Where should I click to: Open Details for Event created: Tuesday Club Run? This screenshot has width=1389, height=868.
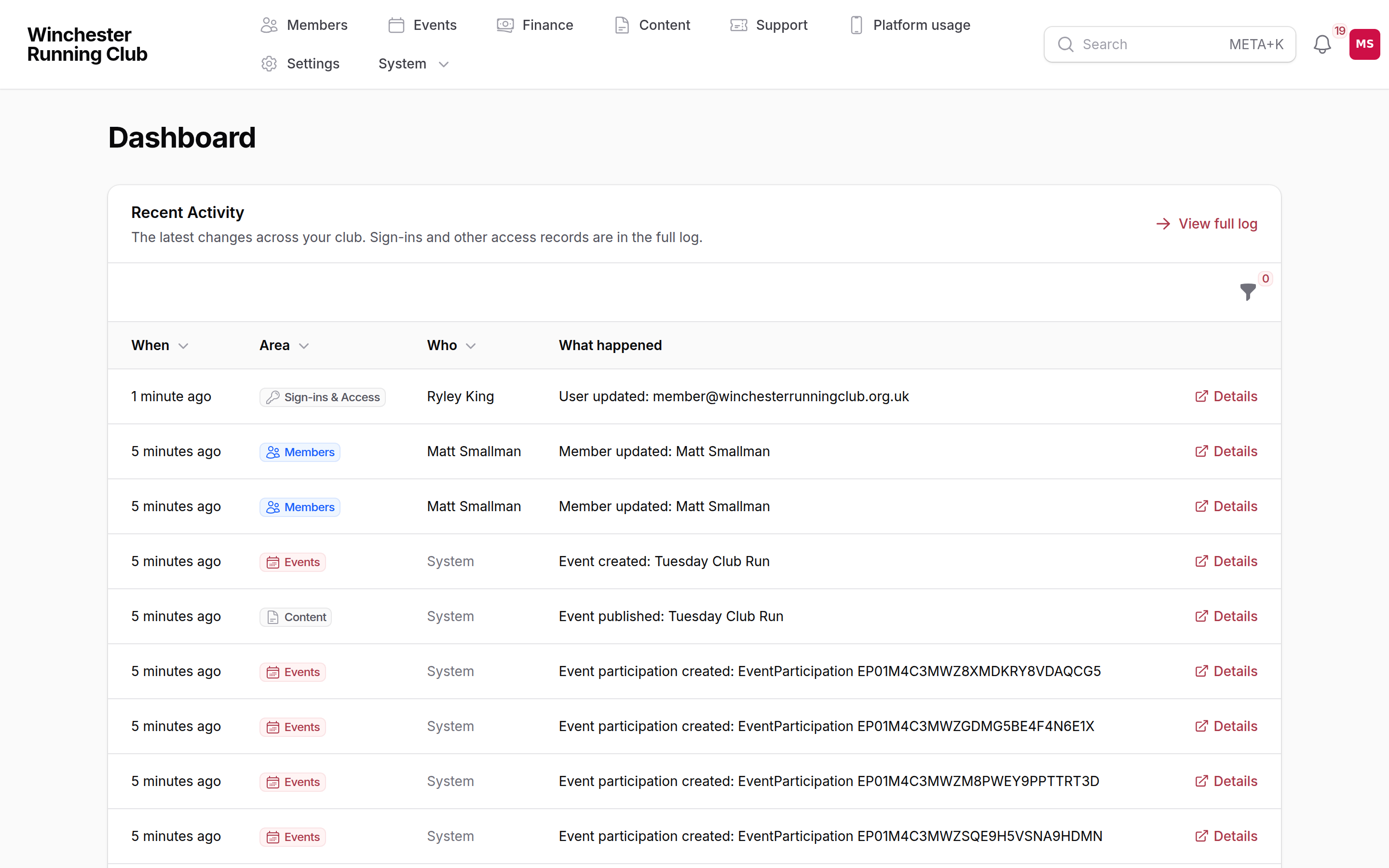(1226, 561)
